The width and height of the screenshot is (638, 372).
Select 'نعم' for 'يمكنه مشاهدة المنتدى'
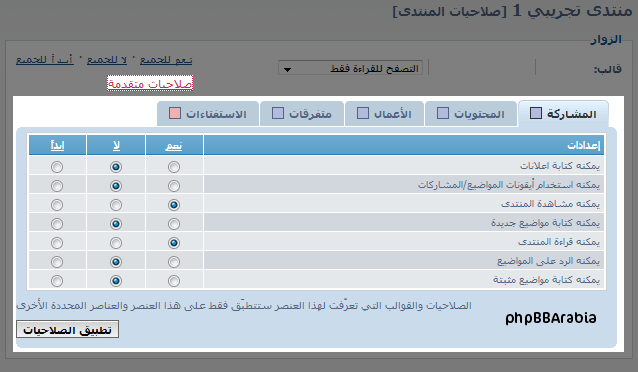coord(174,205)
